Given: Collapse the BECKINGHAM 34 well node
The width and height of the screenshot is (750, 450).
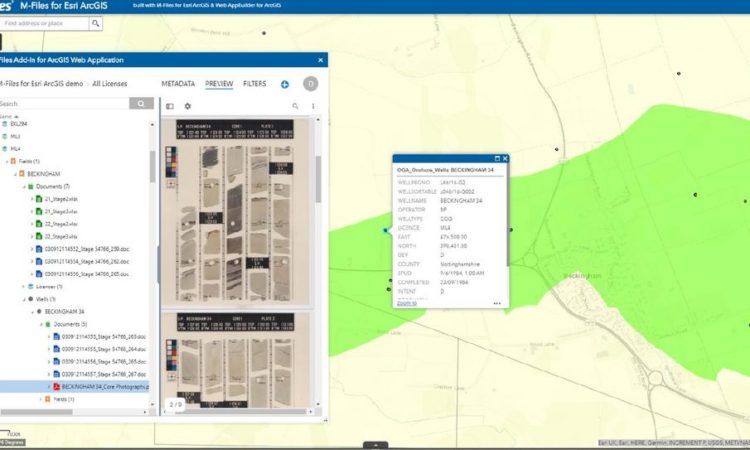Looking at the screenshot, I should (x=33, y=312).
